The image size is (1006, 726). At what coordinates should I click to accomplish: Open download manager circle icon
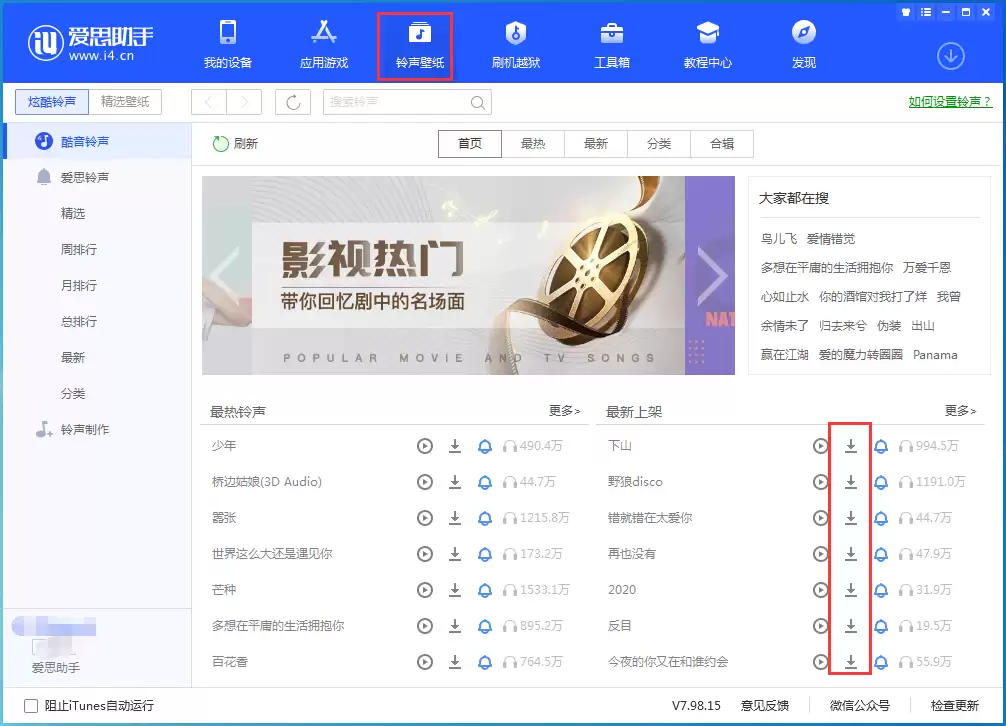point(951,56)
